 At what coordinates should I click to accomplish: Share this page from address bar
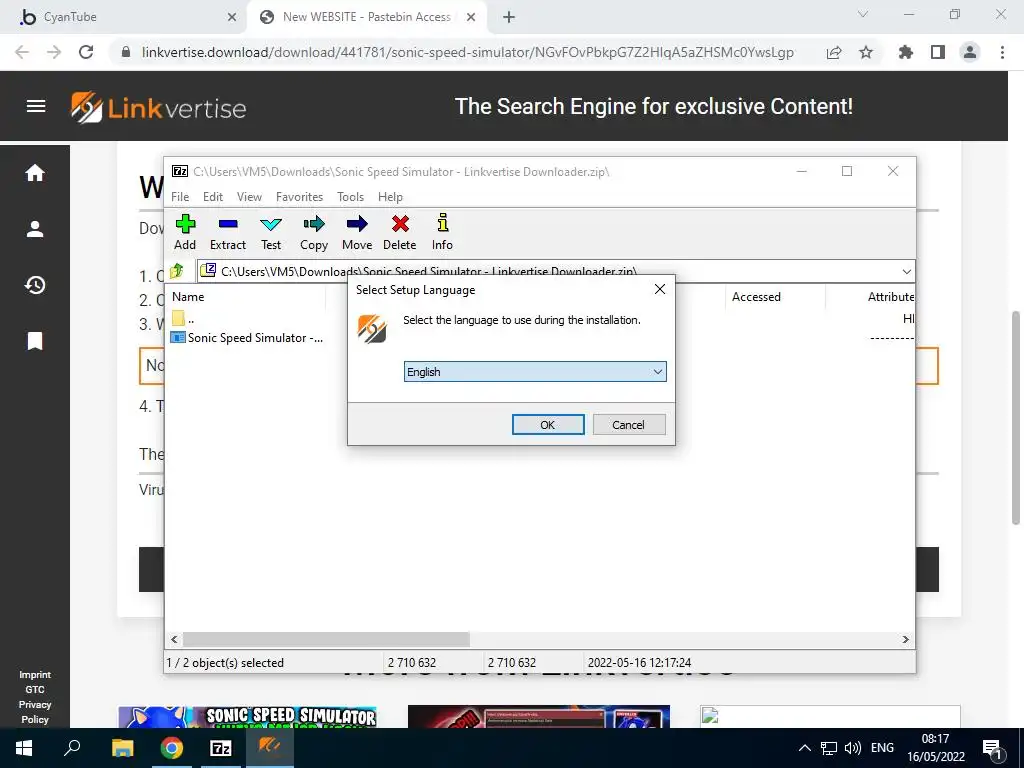pos(834,52)
